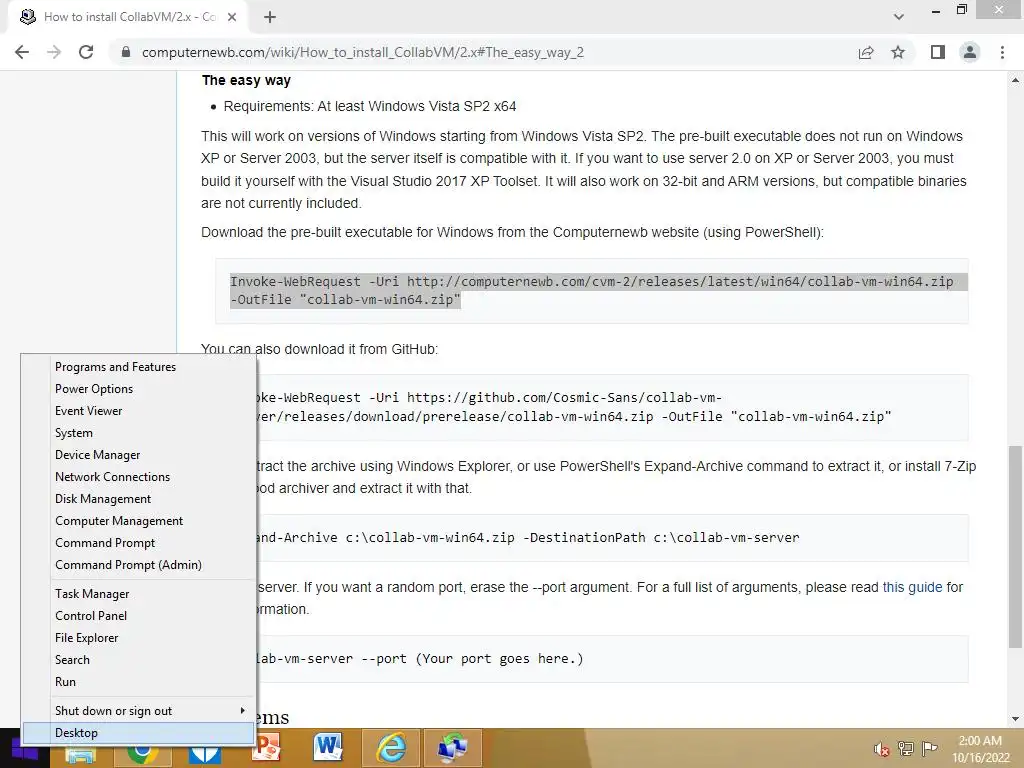The image size is (1024, 768).
Task: Launch Command Prompt (Admin)
Action: (x=138, y=565)
